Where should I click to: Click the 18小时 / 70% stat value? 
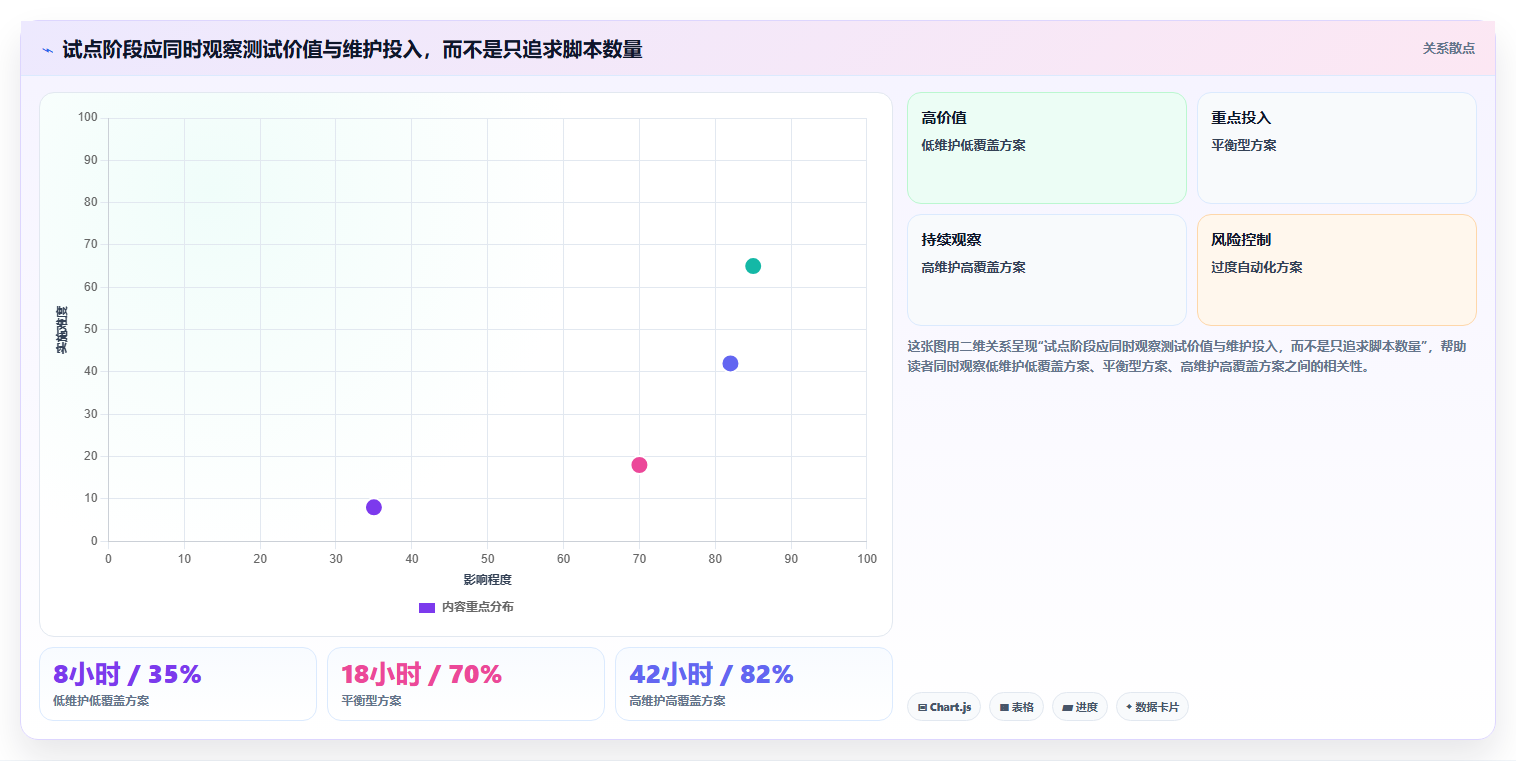(421, 674)
